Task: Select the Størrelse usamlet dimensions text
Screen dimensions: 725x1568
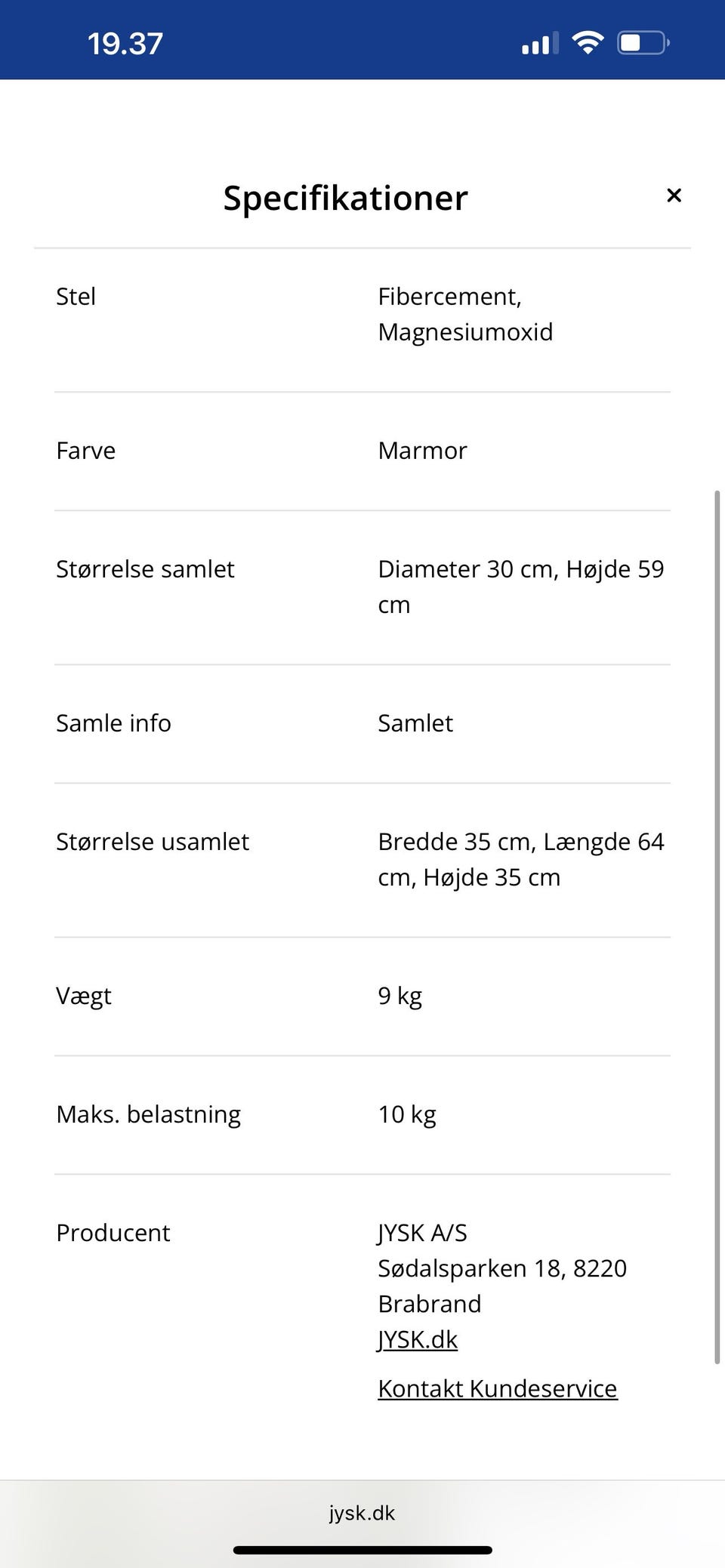Action: click(521, 859)
